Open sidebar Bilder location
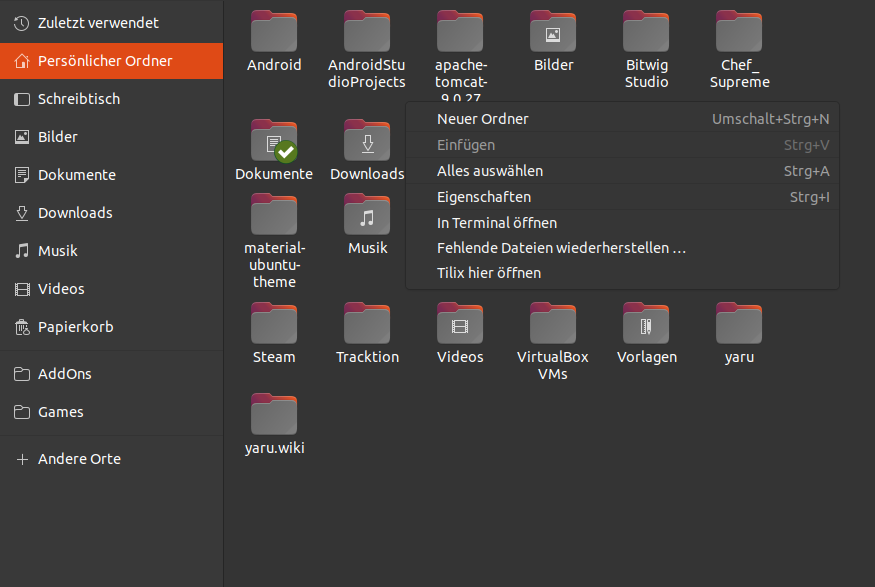Image resolution: width=875 pixels, height=587 pixels. (112, 137)
